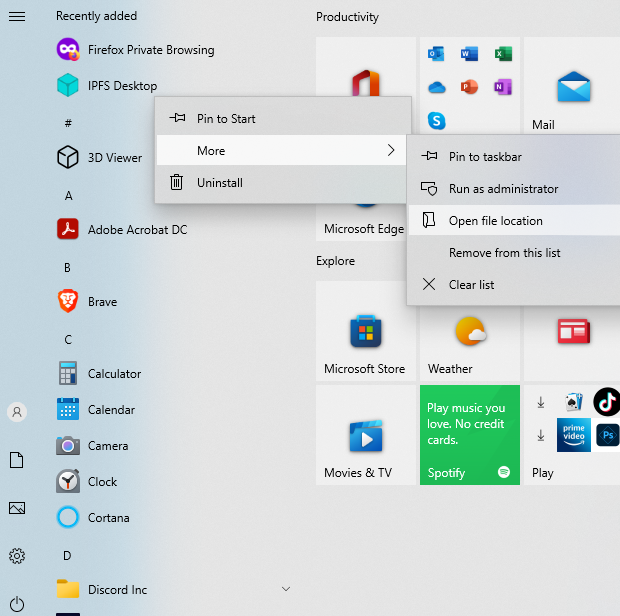Select Pin to Start

click(x=283, y=118)
